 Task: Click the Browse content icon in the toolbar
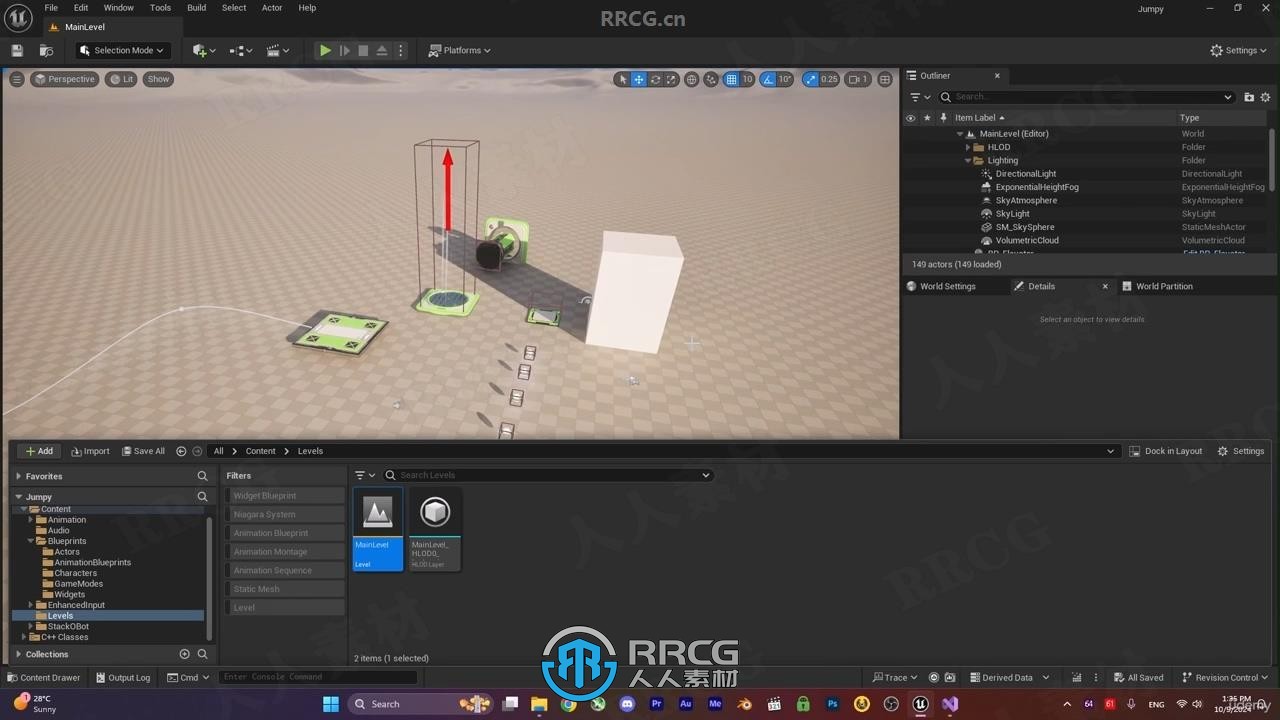pos(46,50)
